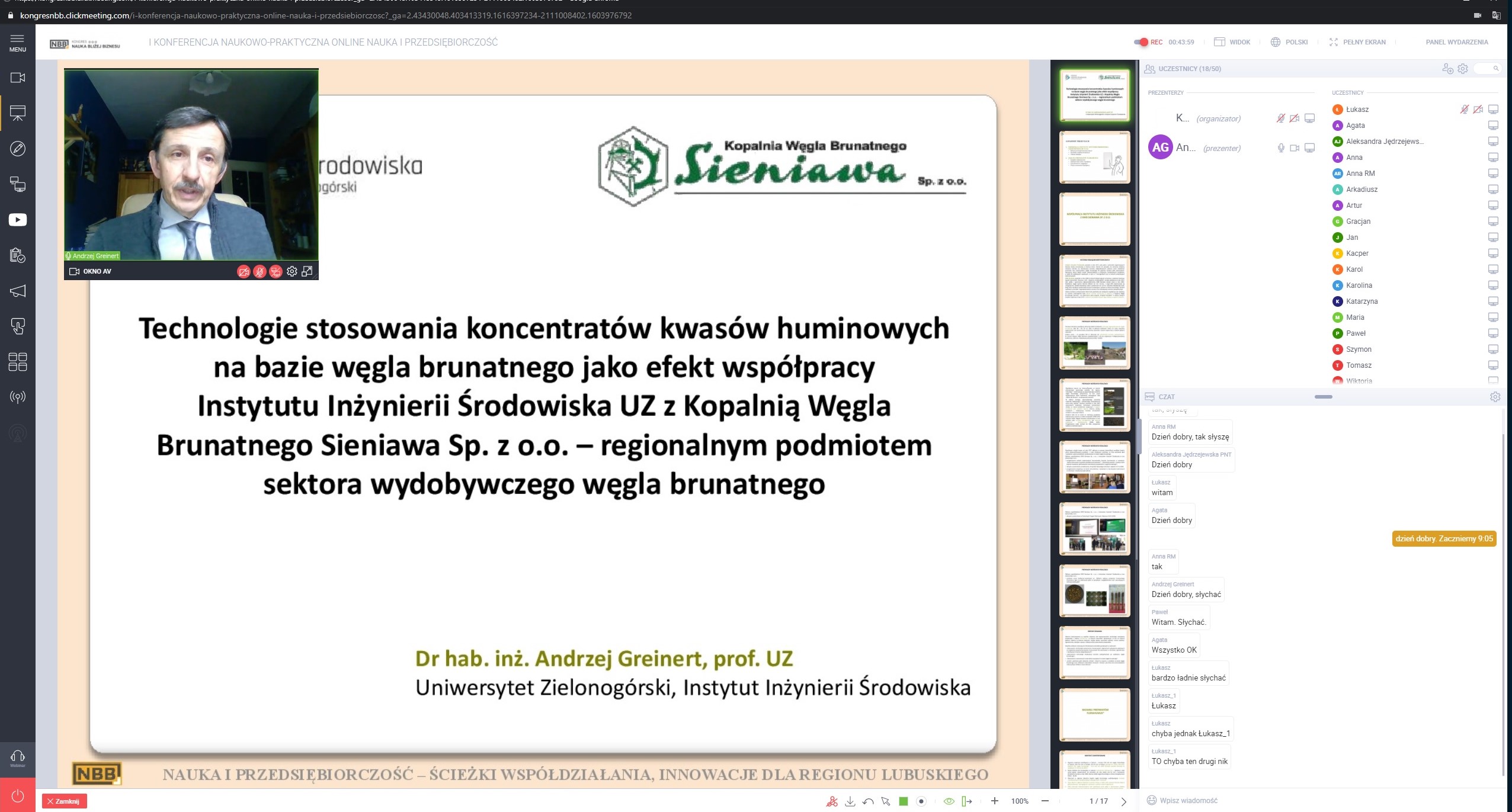Open the YouTube video sidebar icon
Screen dimensions: 1512x812
[18, 220]
